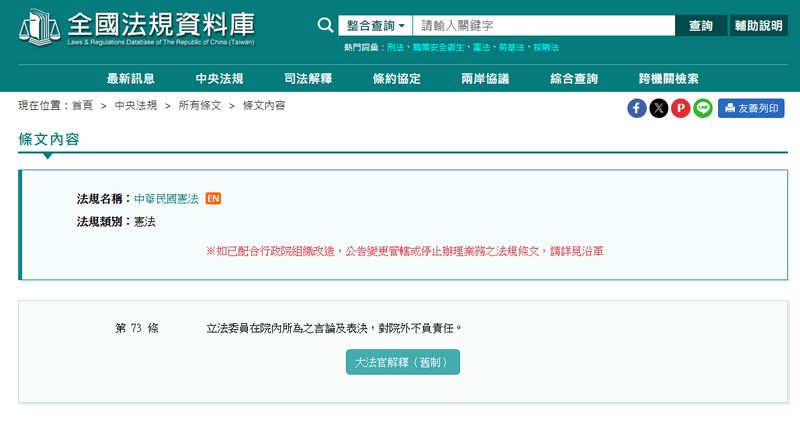
Task: Open the 整合查詢 search type dropdown
Action: tap(375, 26)
